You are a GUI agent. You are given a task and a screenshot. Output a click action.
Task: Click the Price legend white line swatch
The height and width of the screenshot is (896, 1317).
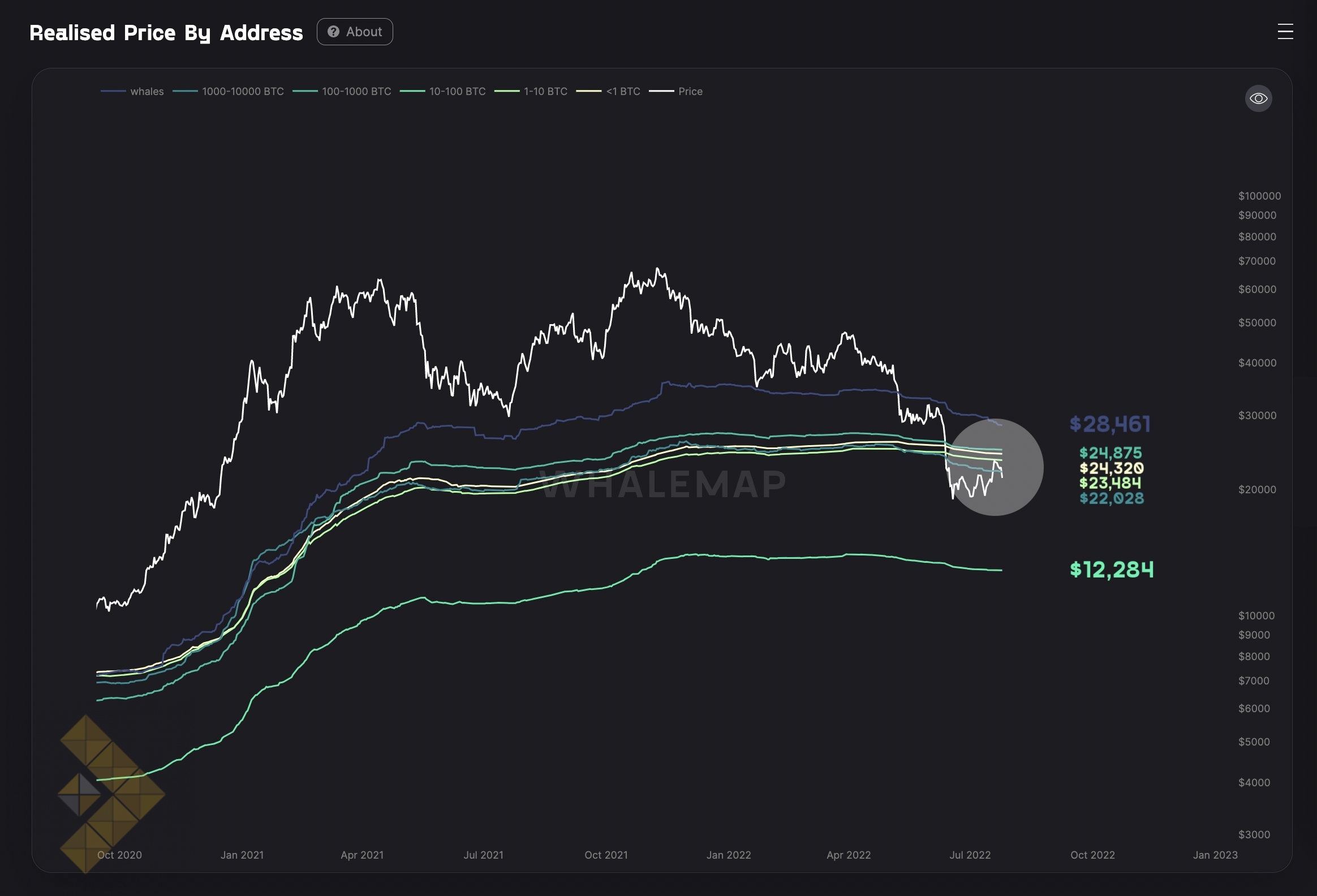pos(661,91)
